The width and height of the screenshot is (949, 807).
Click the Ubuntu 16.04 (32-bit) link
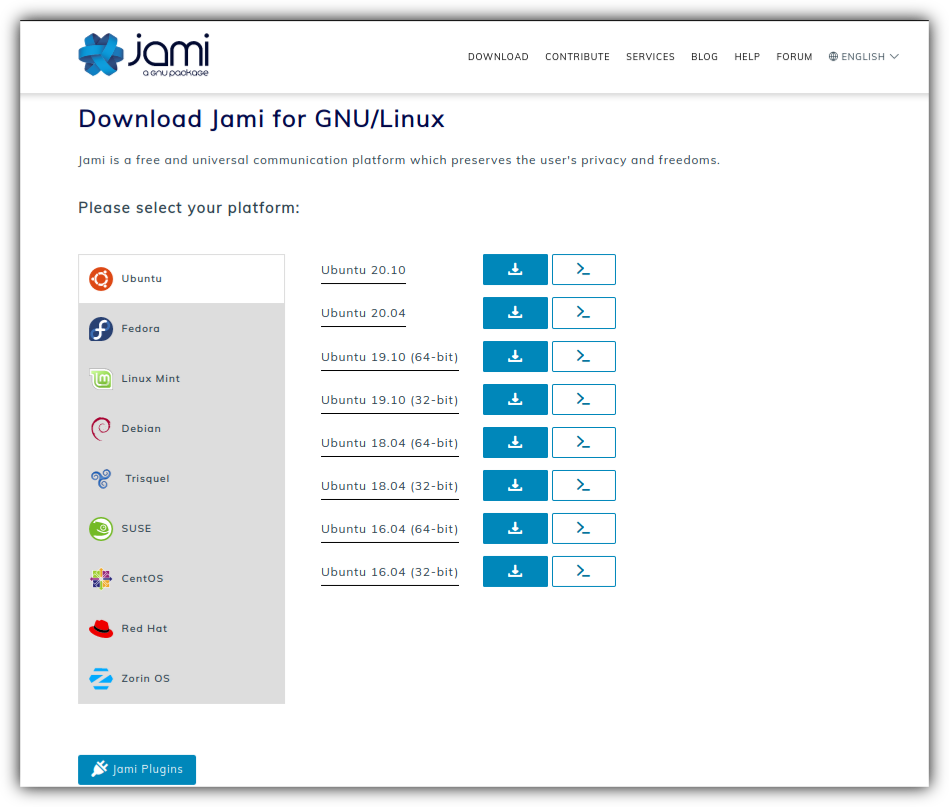pos(390,572)
